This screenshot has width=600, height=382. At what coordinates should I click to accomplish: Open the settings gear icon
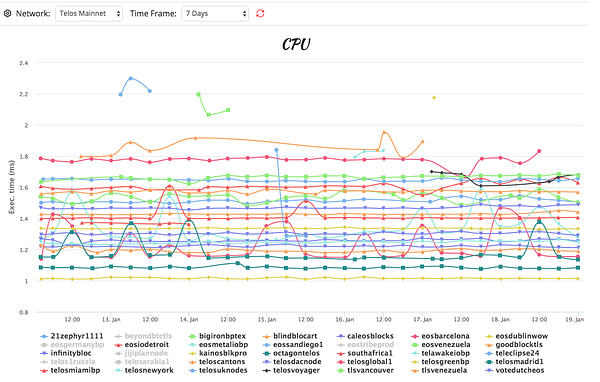pyautogui.click(x=7, y=13)
